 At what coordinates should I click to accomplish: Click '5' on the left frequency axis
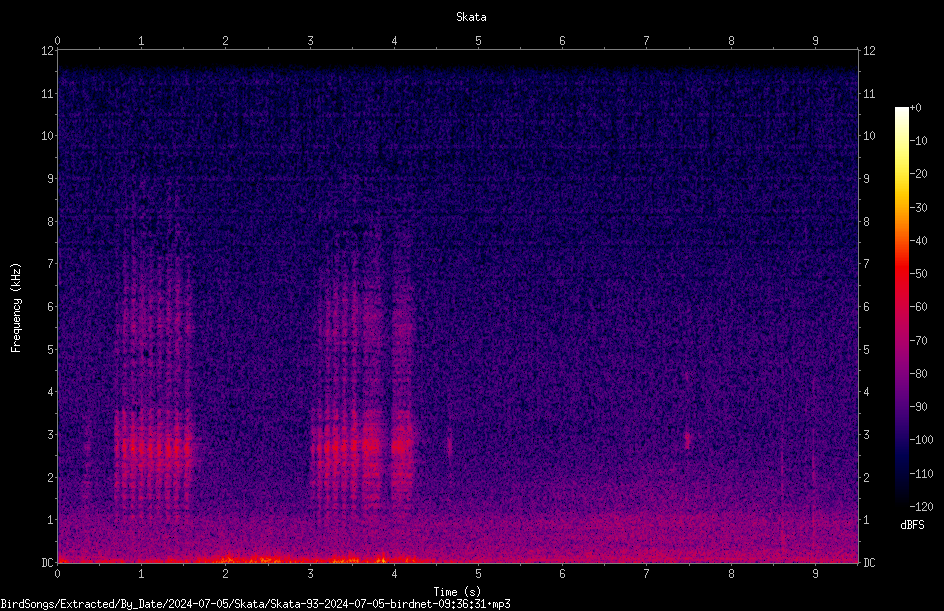[x=50, y=349]
